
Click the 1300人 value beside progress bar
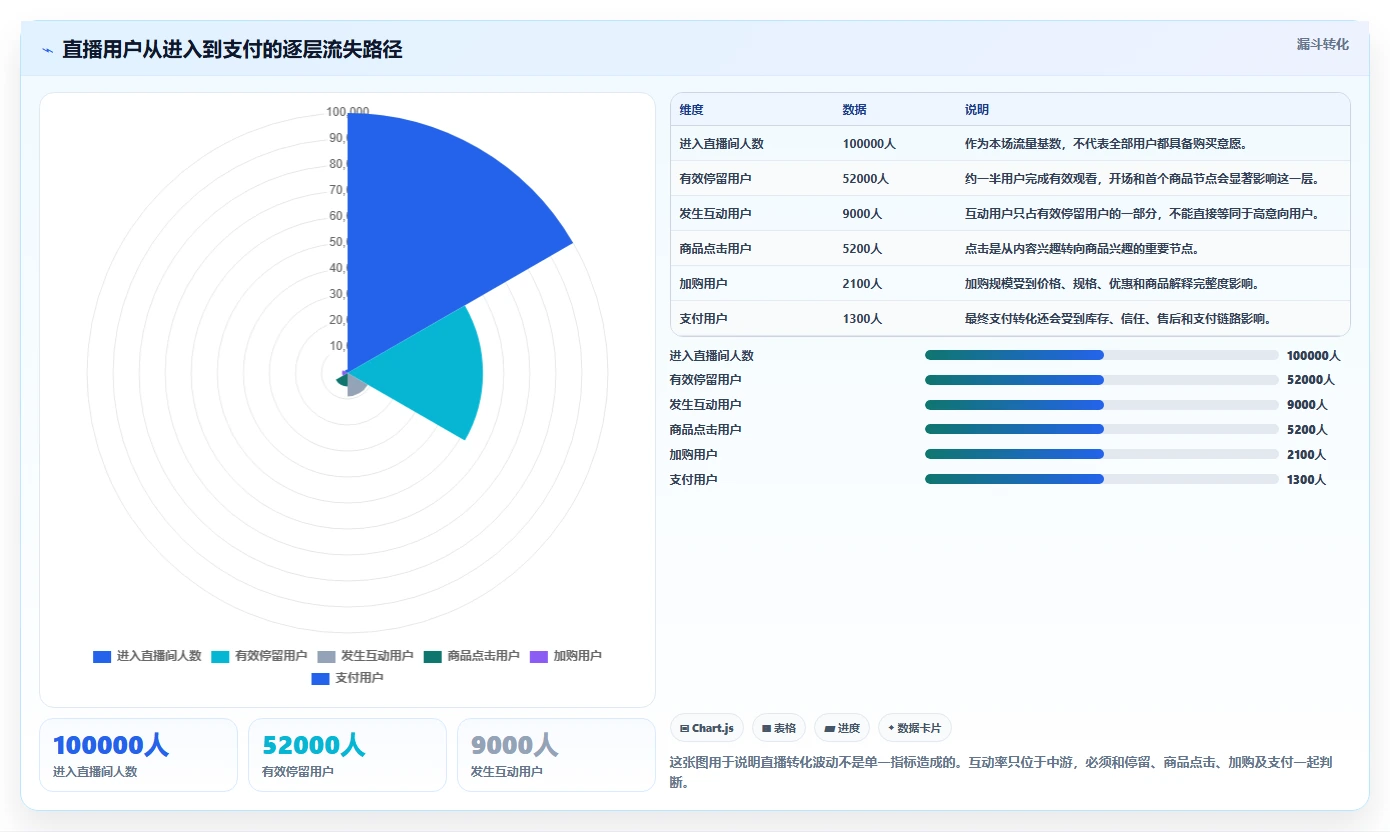[1306, 480]
